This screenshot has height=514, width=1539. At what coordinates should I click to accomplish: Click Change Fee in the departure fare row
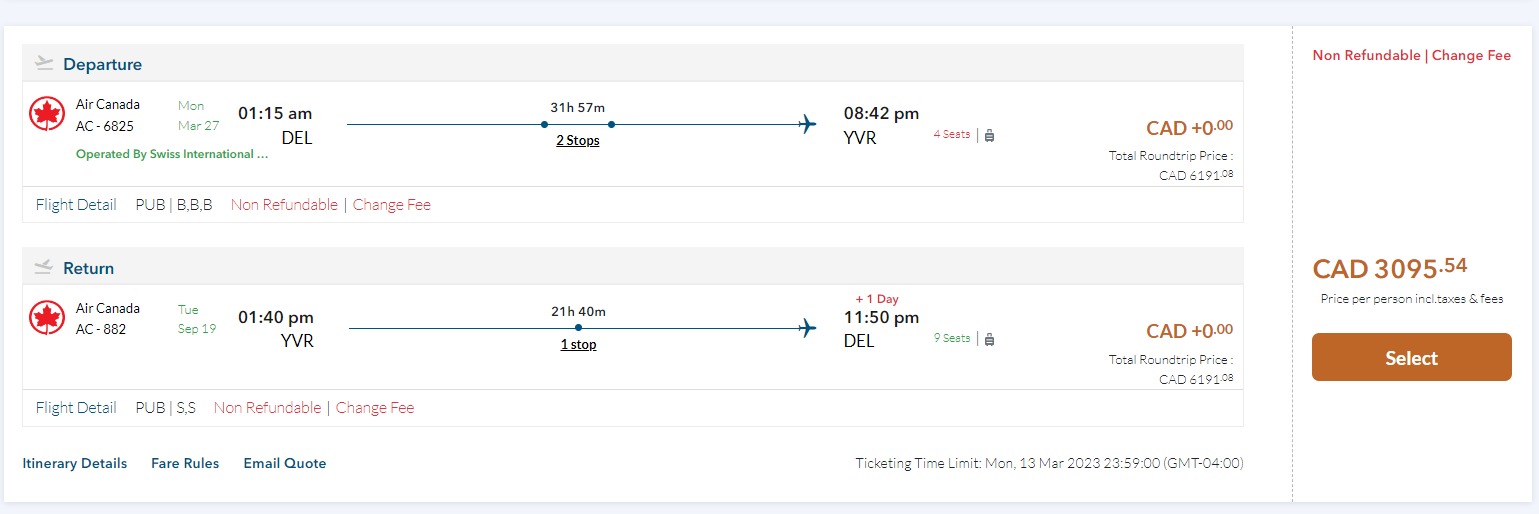392,205
